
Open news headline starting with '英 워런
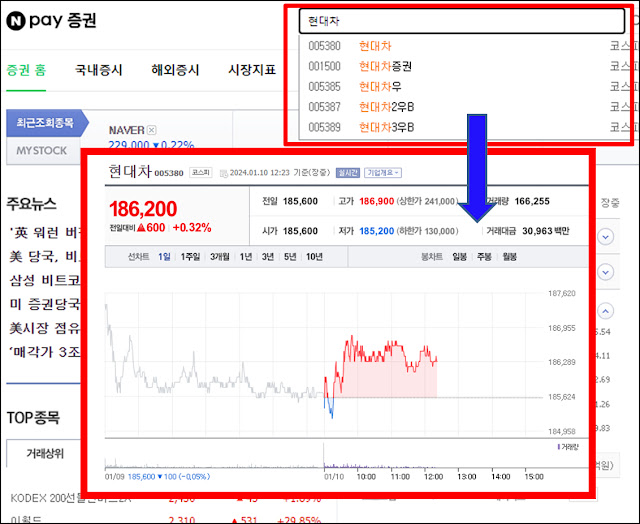pos(45,233)
